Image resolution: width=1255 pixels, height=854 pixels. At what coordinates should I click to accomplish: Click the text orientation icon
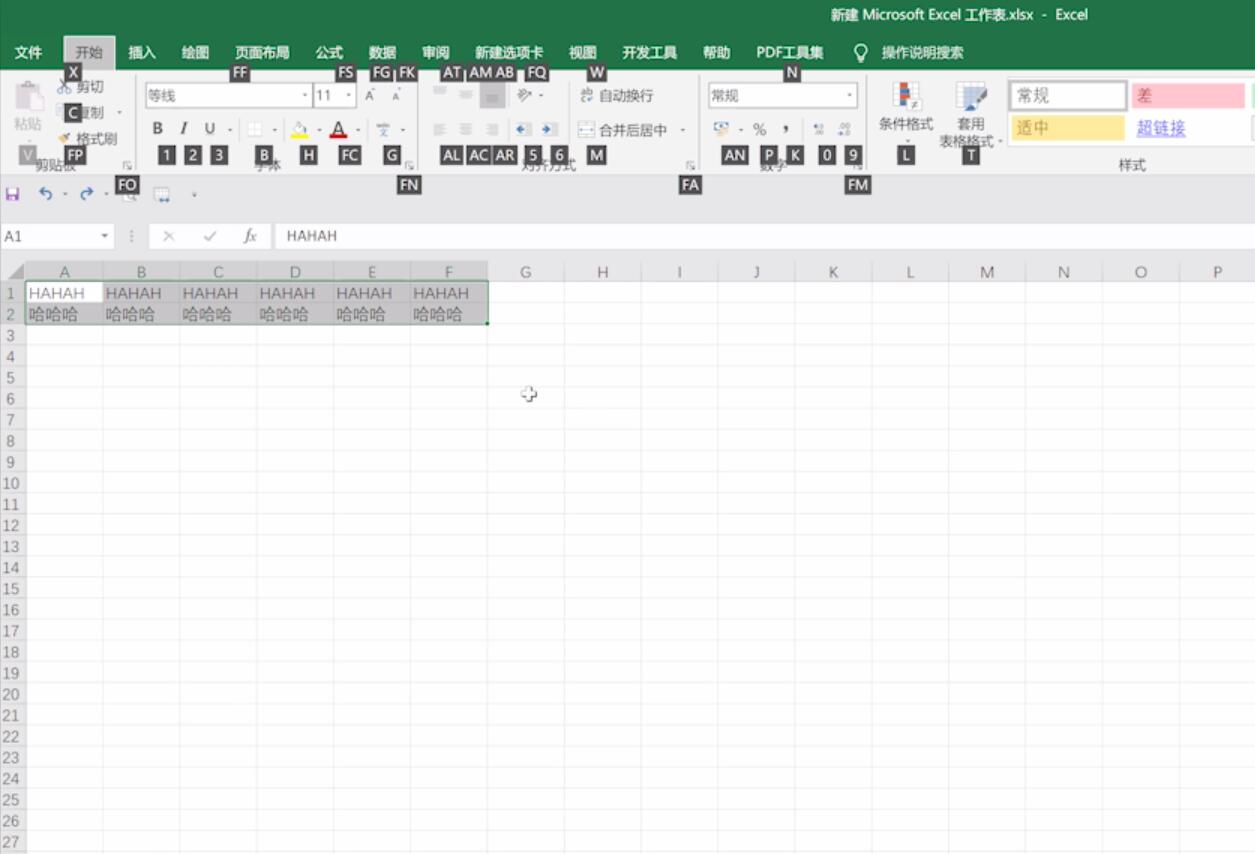[x=524, y=95]
